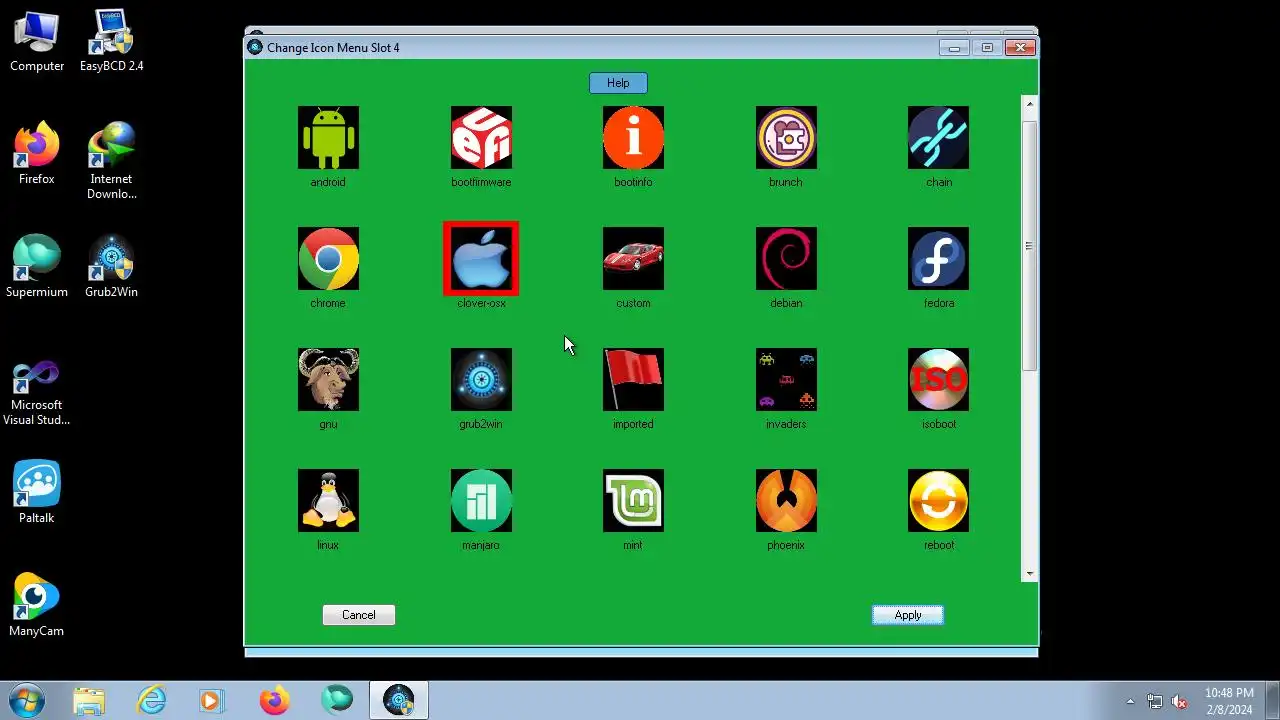This screenshot has height=720, width=1280.
Task: Launch Internet Explorer from the taskbar
Action: pyautogui.click(x=152, y=701)
